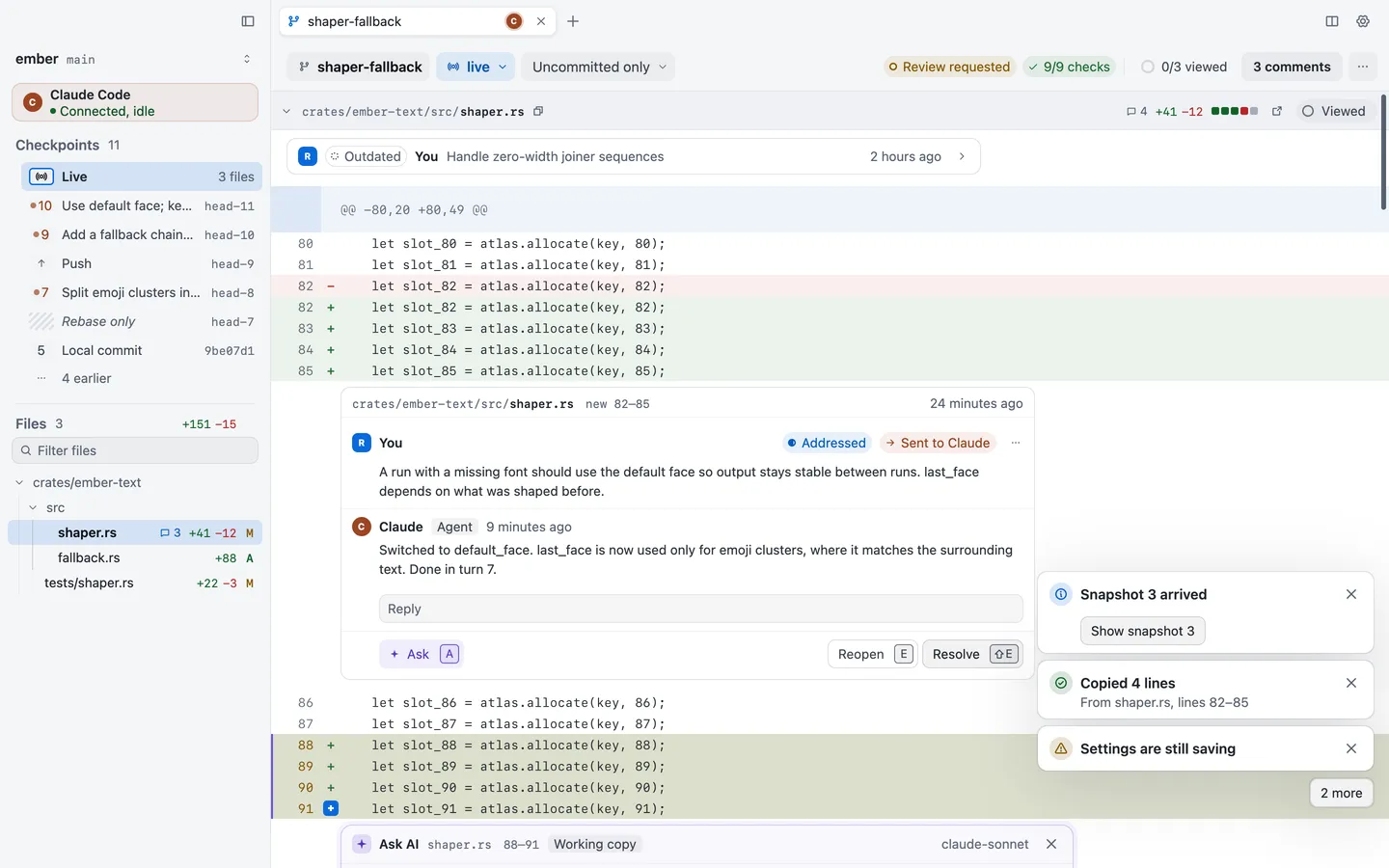Open settings via the gear icon
This screenshot has height=868, width=1389.
pyautogui.click(x=1363, y=21)
